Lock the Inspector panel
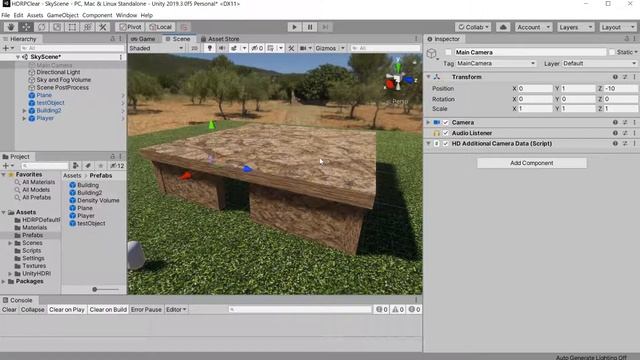 click(x=627, y=39)
